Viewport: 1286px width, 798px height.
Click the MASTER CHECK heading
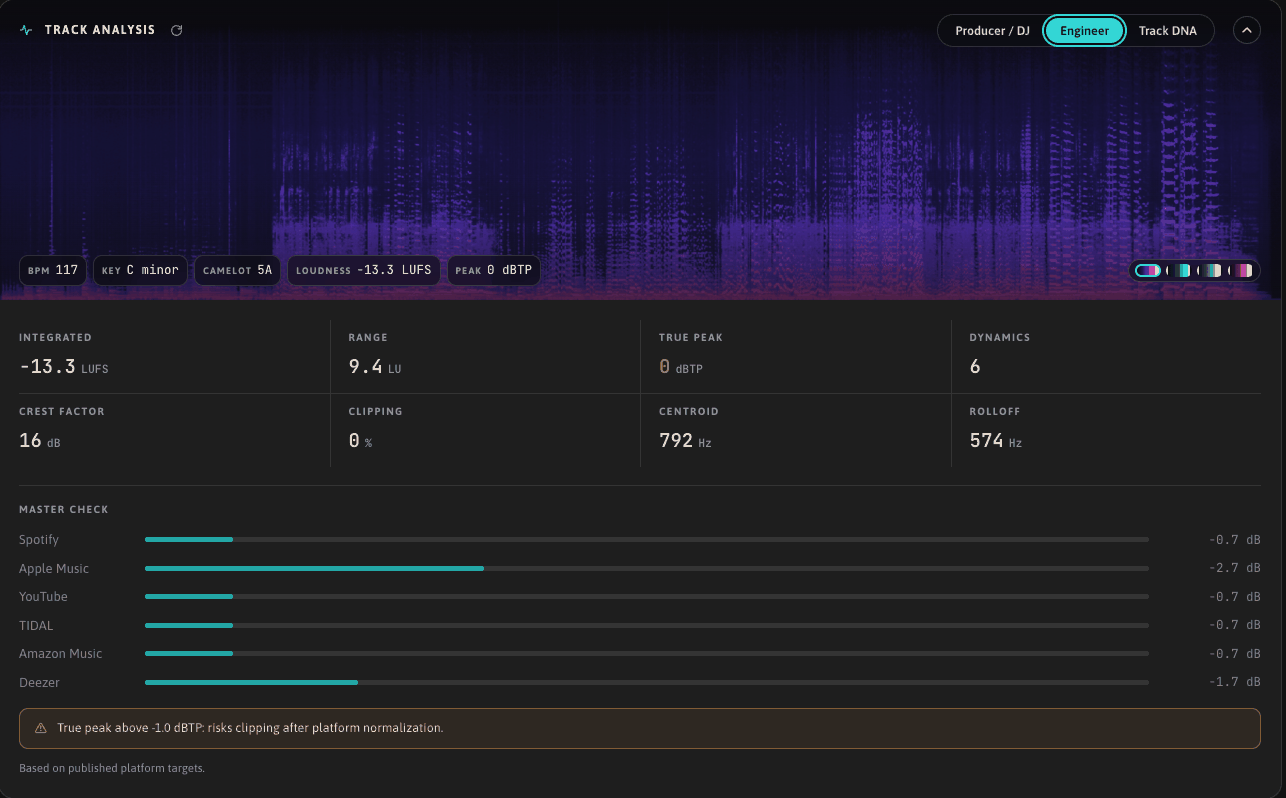pyautogui.click(x=64, y=510)
